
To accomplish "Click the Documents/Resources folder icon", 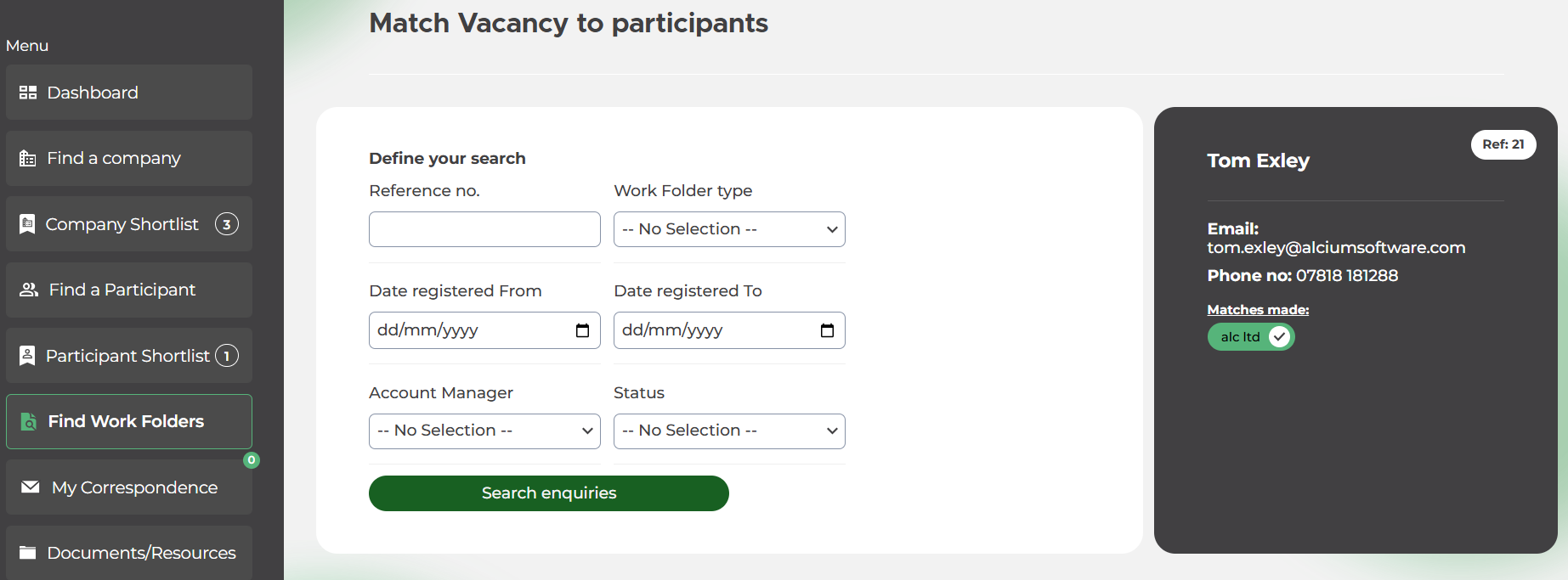I will point(28,553).
